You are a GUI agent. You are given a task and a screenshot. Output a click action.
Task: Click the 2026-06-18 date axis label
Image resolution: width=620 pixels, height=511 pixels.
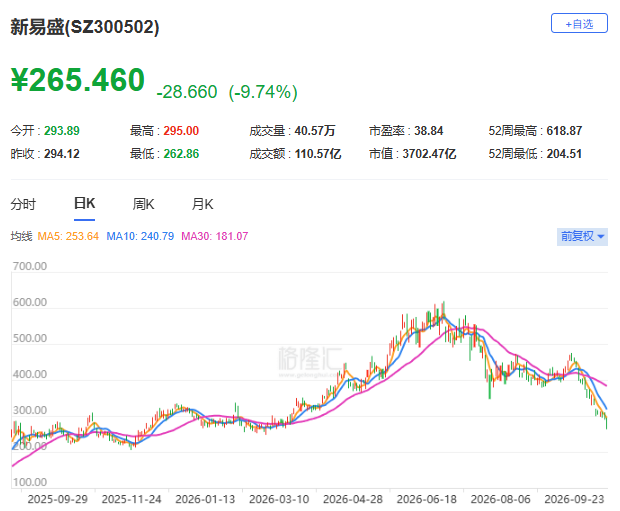pyautogui.click(x=427, y=499)
